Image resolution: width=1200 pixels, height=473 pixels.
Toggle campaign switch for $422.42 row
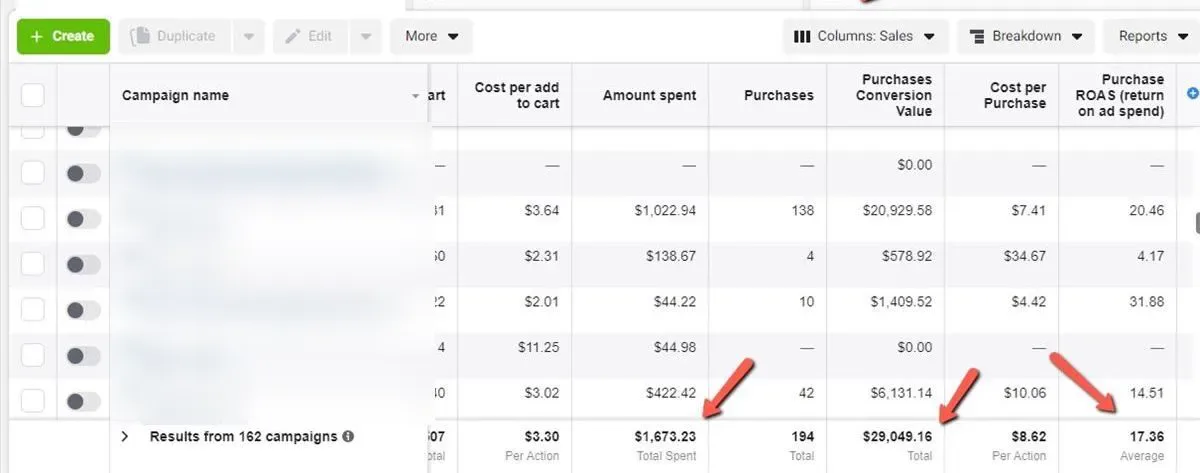click(83, 401)
